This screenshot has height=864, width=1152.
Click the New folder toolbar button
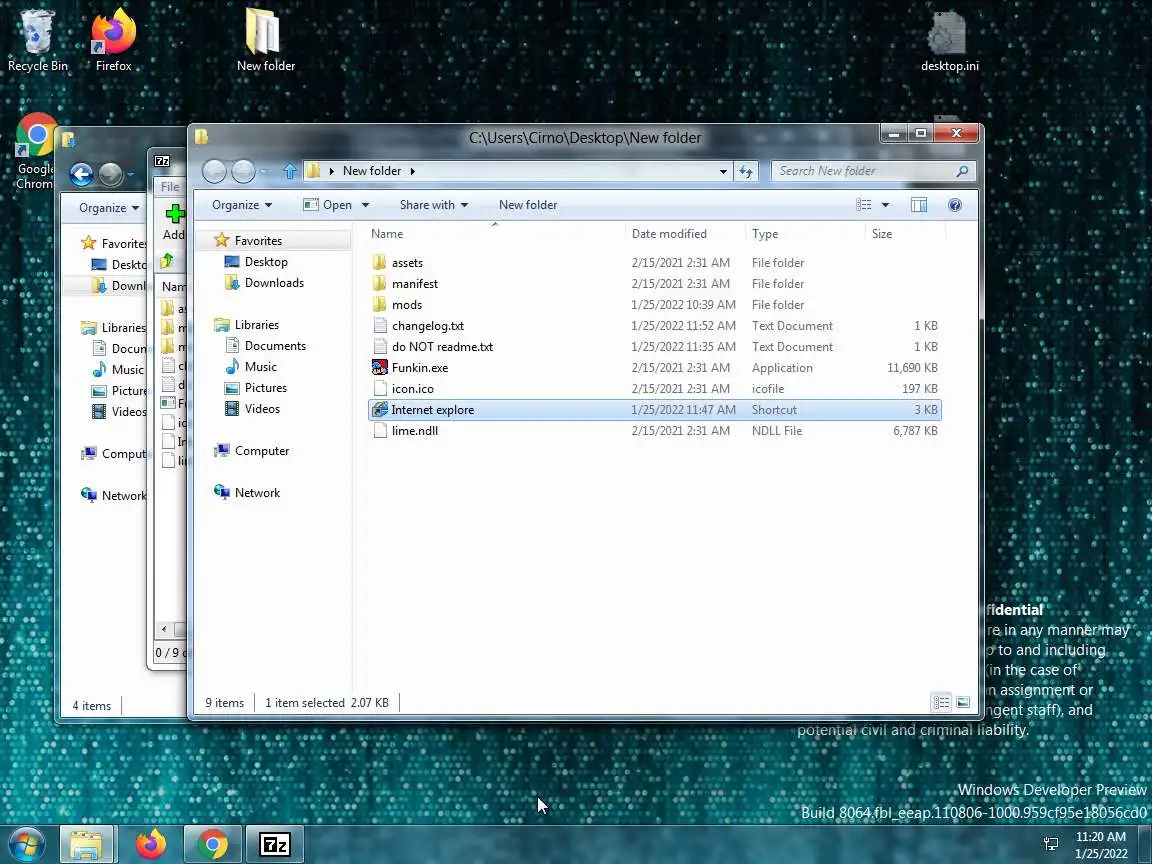point(528,205)
